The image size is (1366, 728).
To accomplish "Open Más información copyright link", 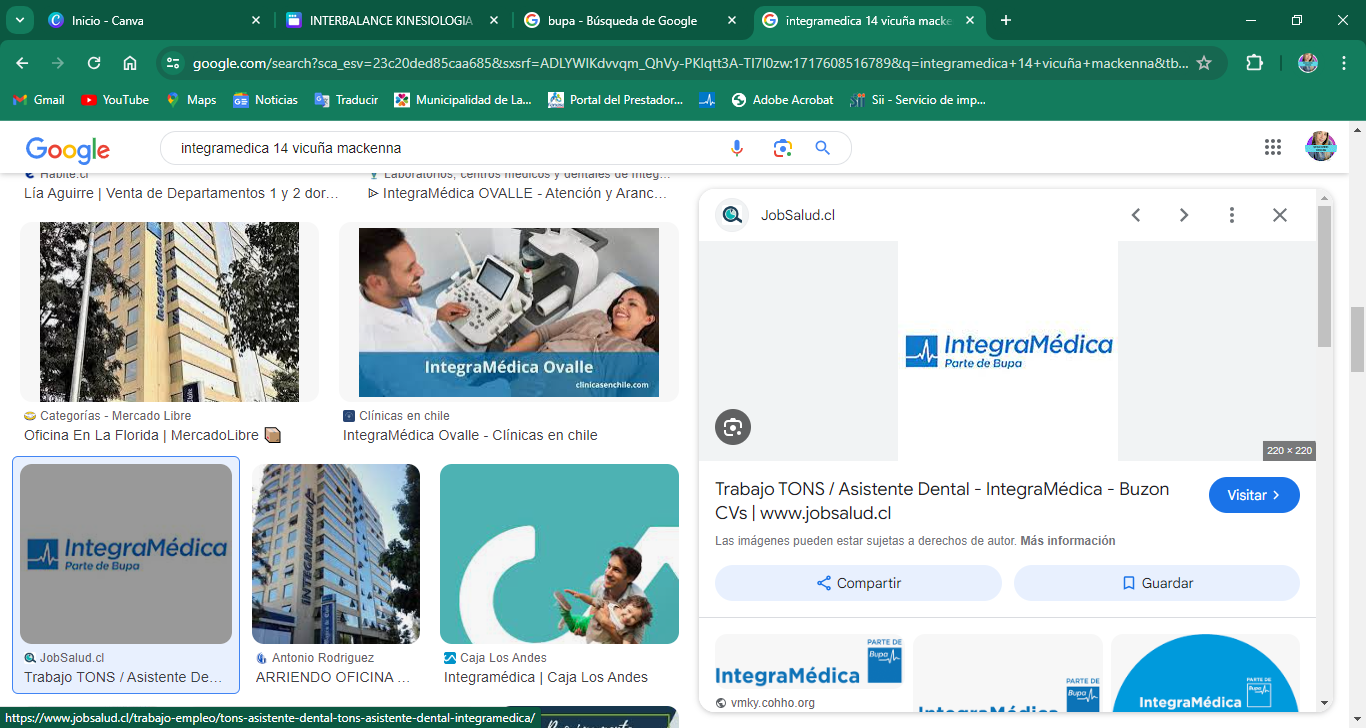I will coord(1068,541).
